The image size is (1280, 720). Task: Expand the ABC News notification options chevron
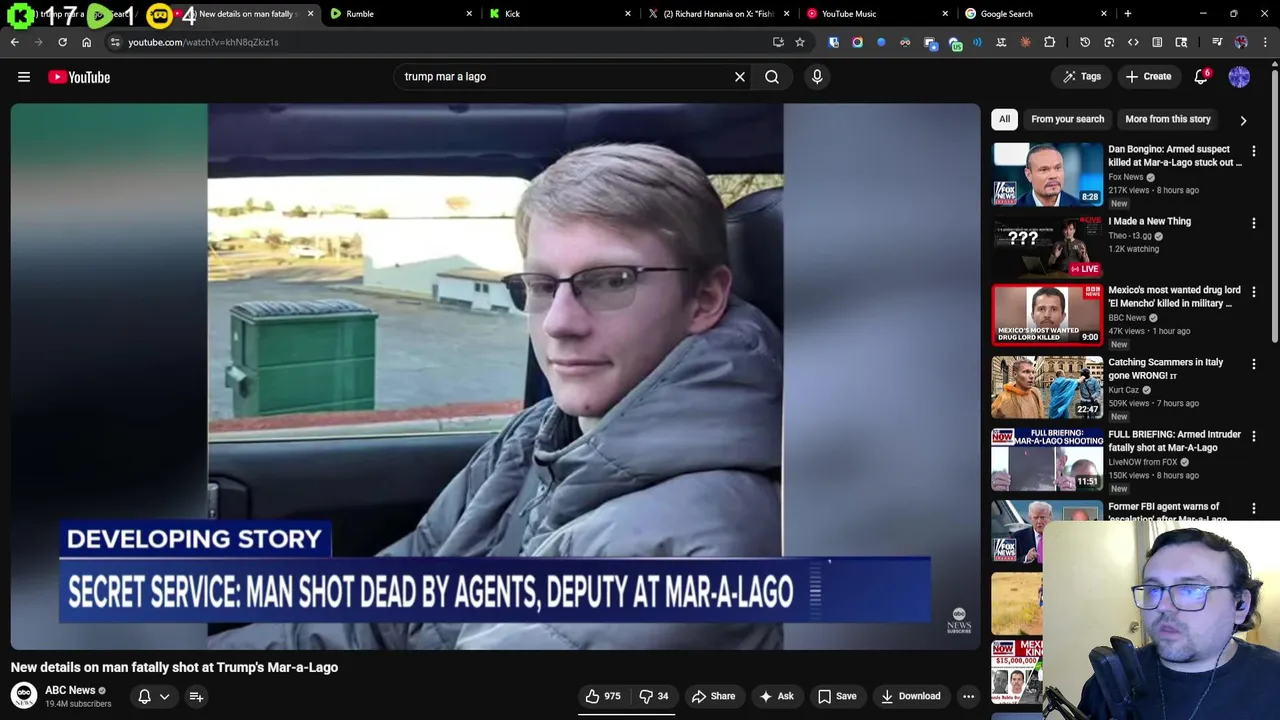[x=165, y=696]
